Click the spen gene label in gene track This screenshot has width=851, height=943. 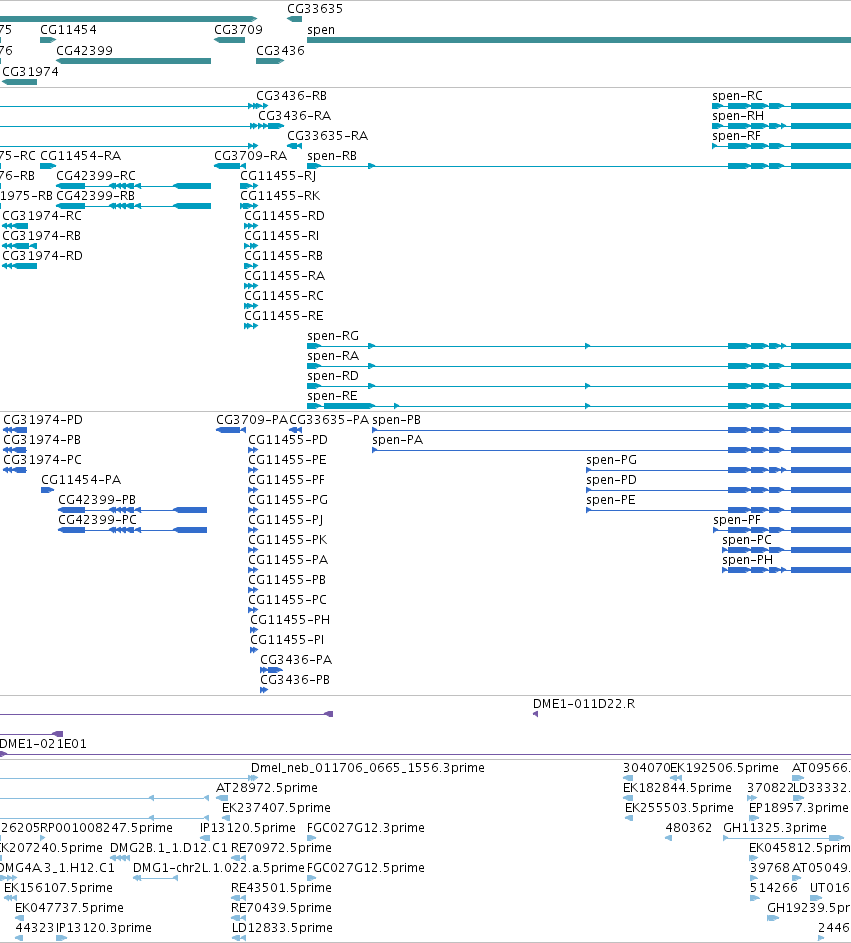click(x=321, y=30)
